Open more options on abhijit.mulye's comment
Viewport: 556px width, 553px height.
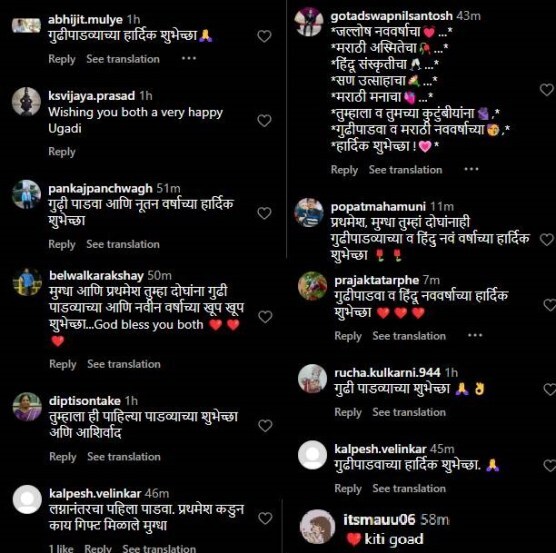pos(189,58)
